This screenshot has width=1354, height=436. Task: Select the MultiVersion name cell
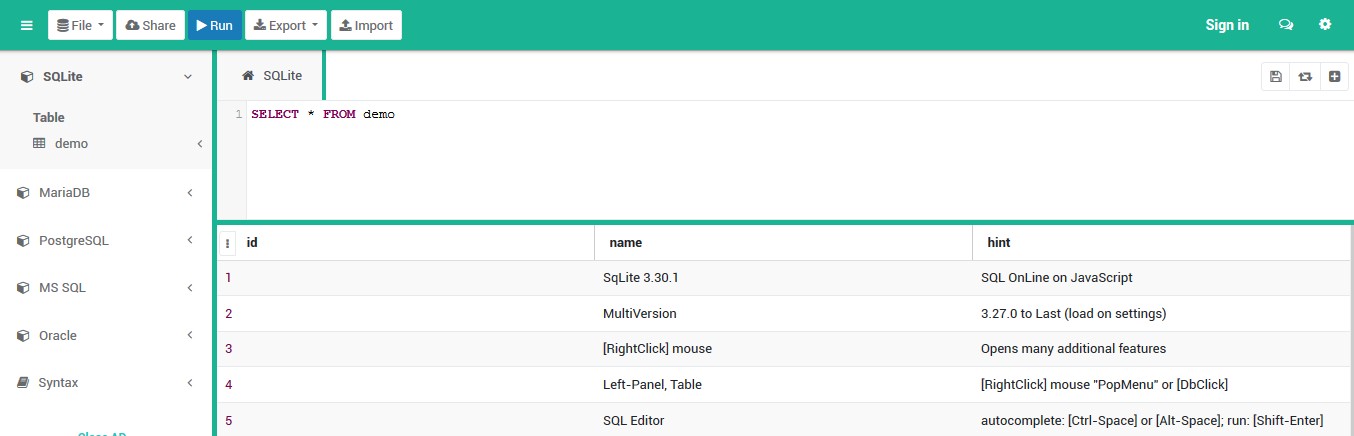point(783,313)
